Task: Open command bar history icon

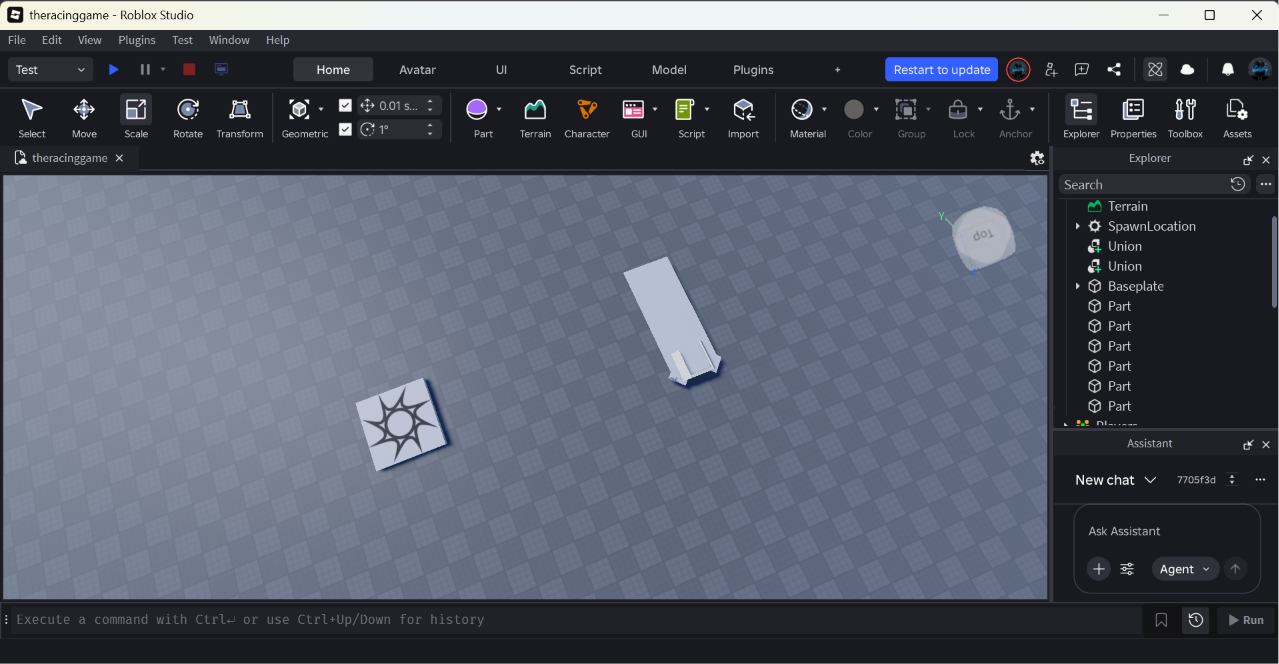Action: point(1195,620)
